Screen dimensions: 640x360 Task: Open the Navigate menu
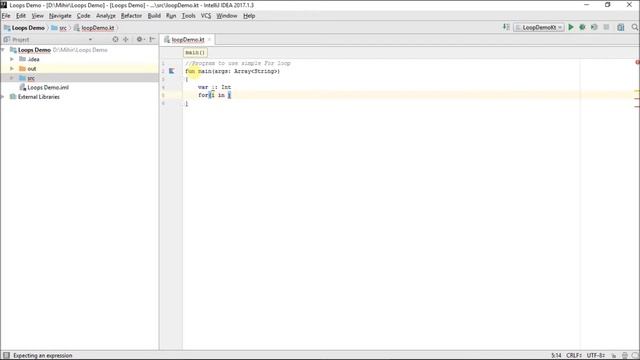(60, 16)
